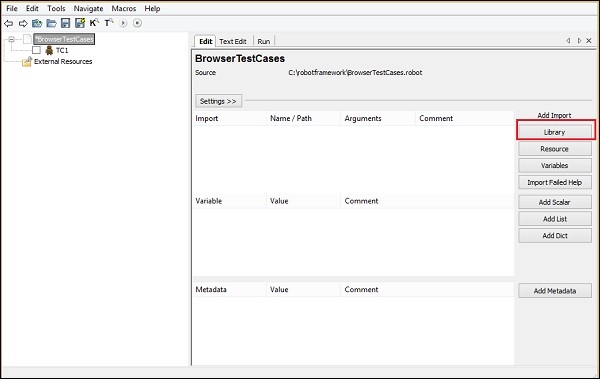Stop test run with stop icon
The width and height of the screenshot is (600, 379).
point(137,23)
